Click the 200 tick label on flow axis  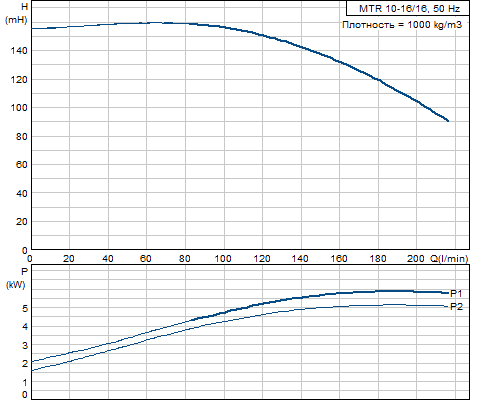416,259
